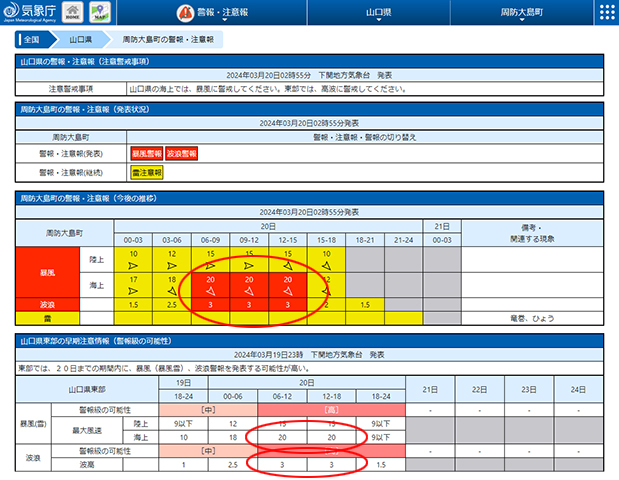Go to 全国 breadcrumb
This screenshot has width=619, height=480.
tap(32, 42)
